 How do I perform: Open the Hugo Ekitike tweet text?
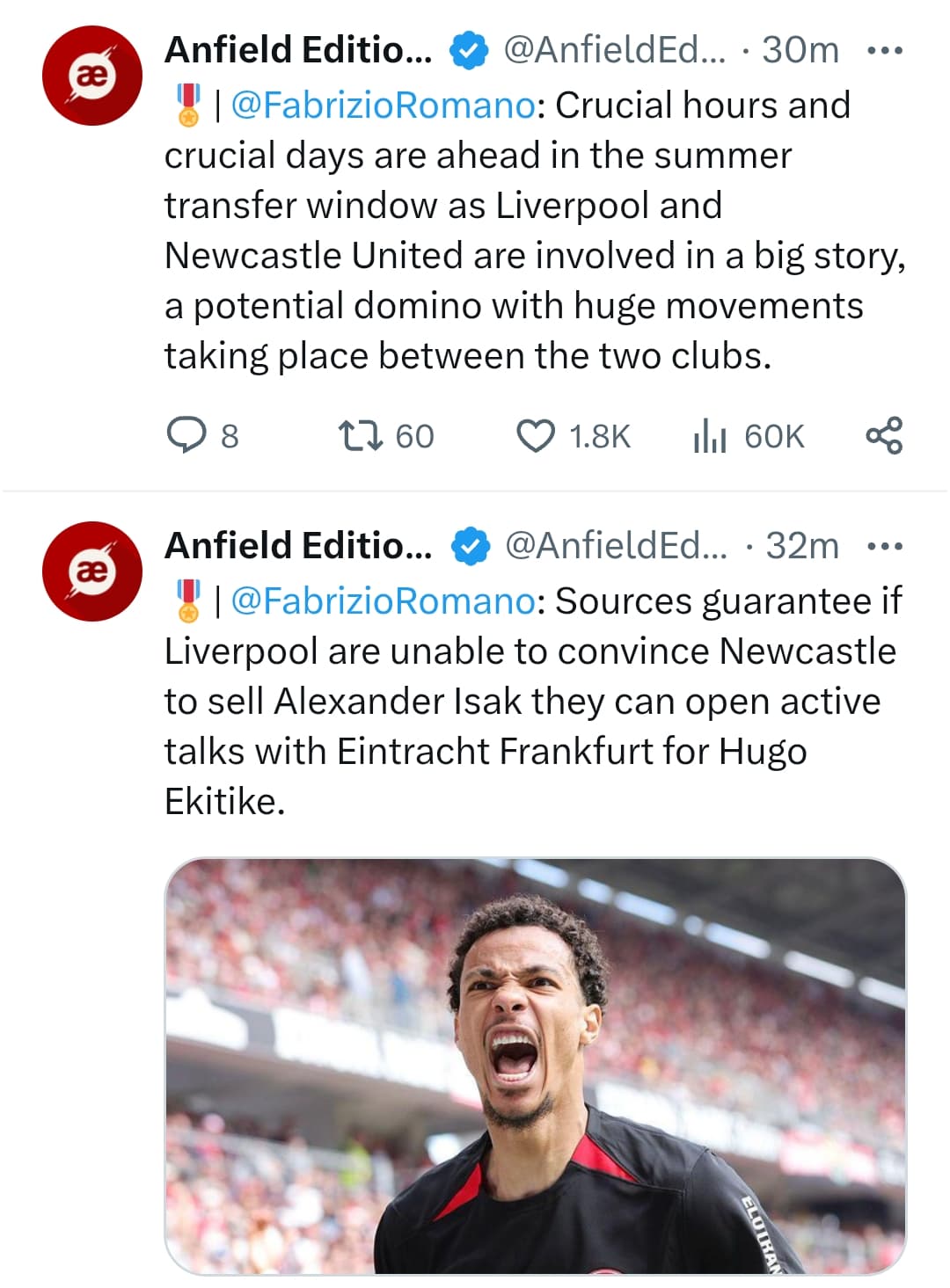tap(528, 702)
